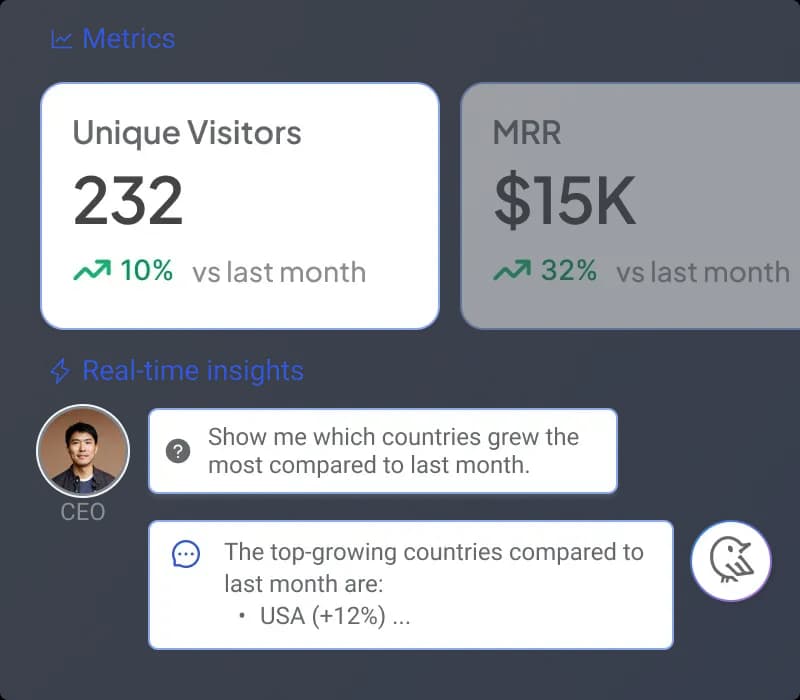Image resolution: width=800 pixels, height=700 pixels.
Task: Click the MRR green trend arrow
Action: tap(512, 271)
